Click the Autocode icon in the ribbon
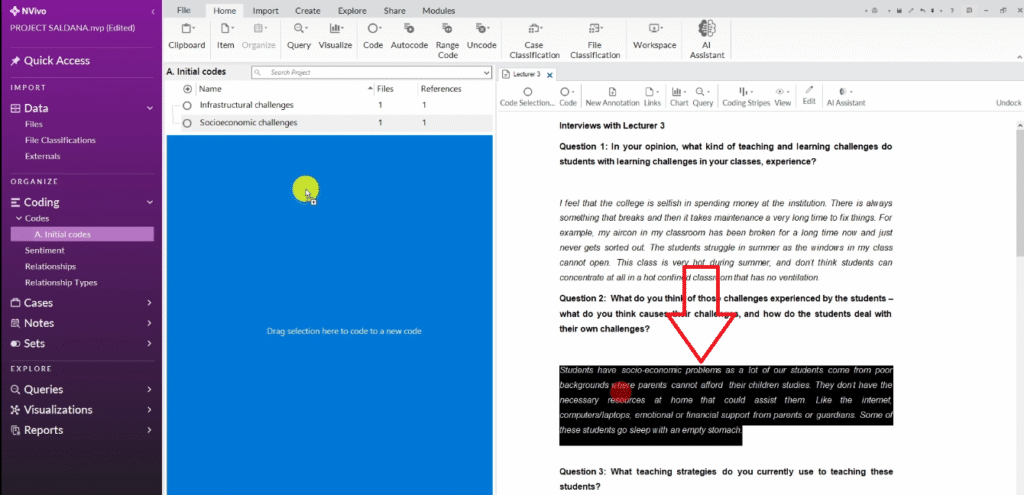1024x495 pixels. coord(409,29)
